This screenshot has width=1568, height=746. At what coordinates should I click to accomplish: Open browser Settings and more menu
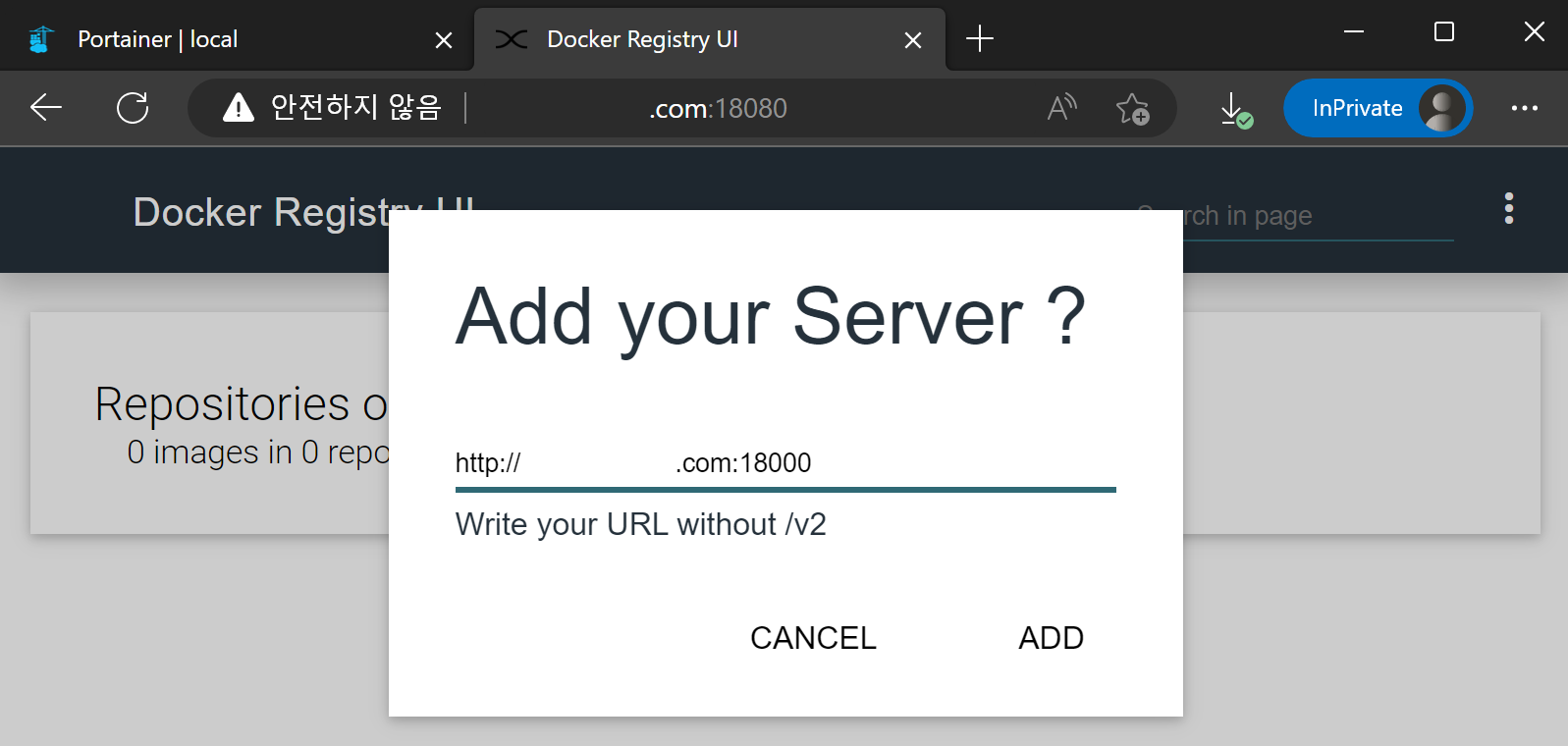(1525, 108)
